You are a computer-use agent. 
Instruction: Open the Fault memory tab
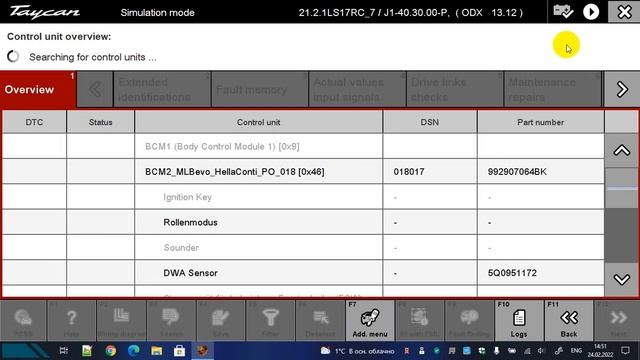[x=260, y=89]
